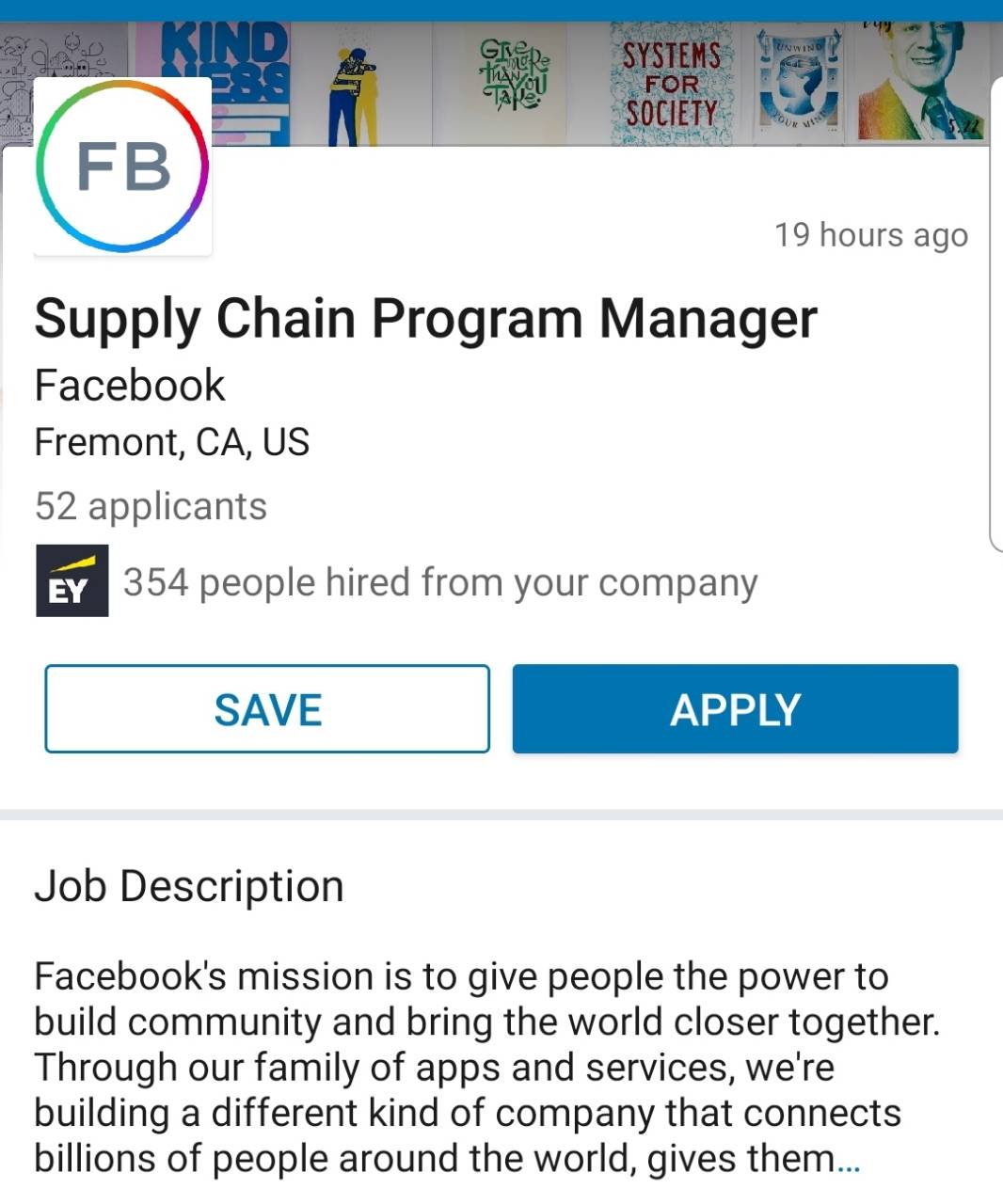
Task: Expand the truncated job description ellipsis
Action: pyautogui.click(x=849, y=1159)
